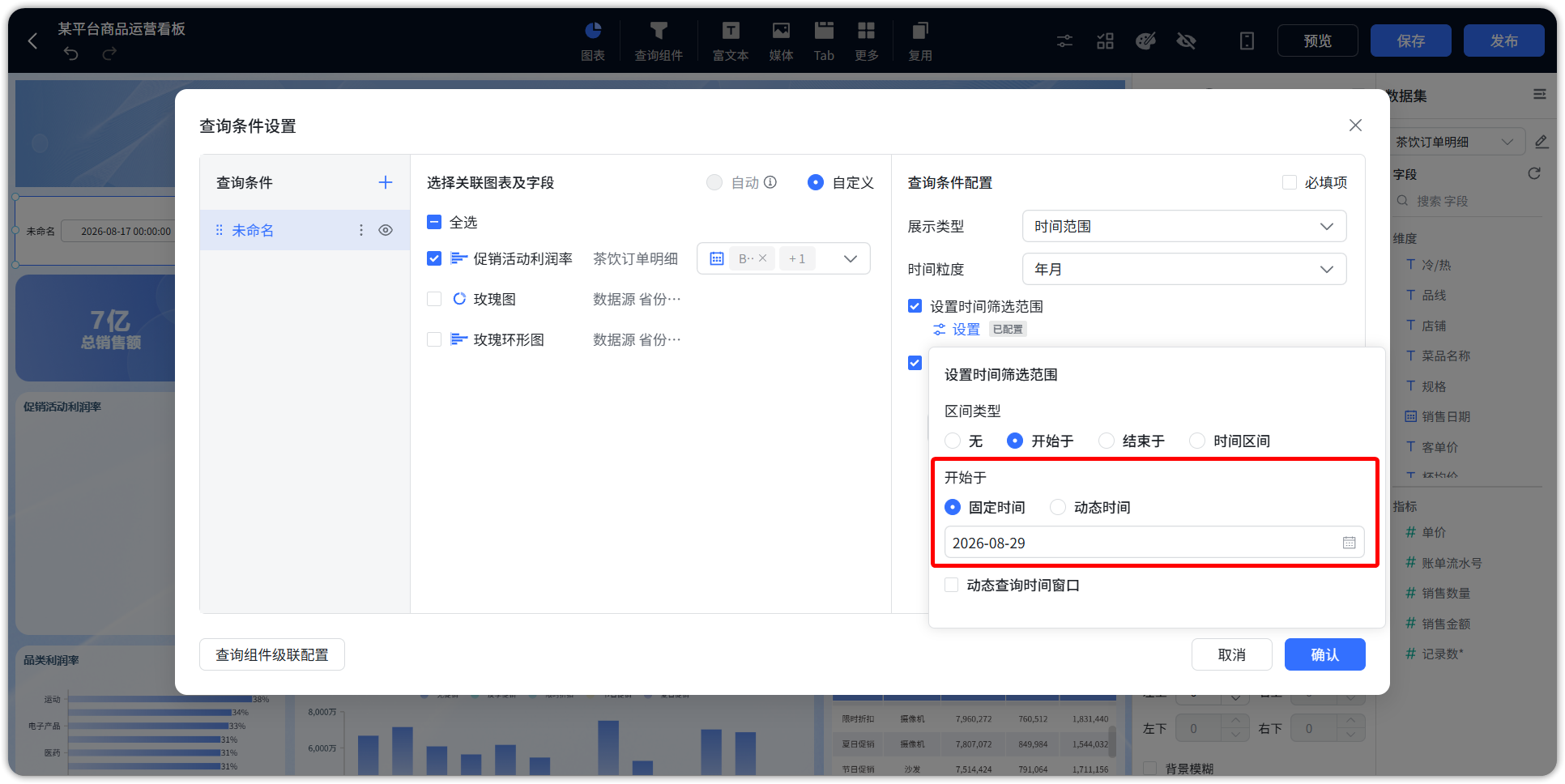Add a new 查询条件 with plus icon
This screenshot has height=784, width=1565.
point(386,182)
